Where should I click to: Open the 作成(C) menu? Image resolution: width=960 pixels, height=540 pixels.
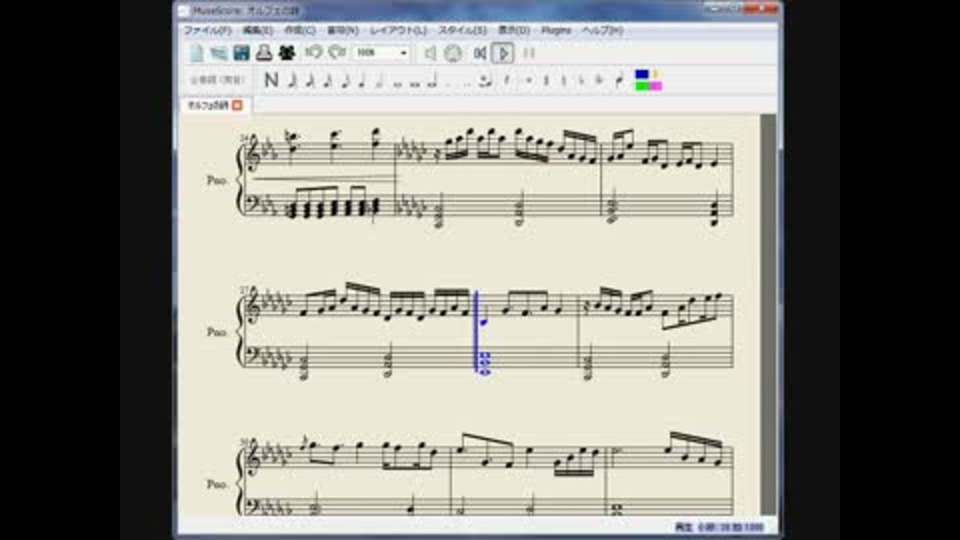(x=299, y=30)
